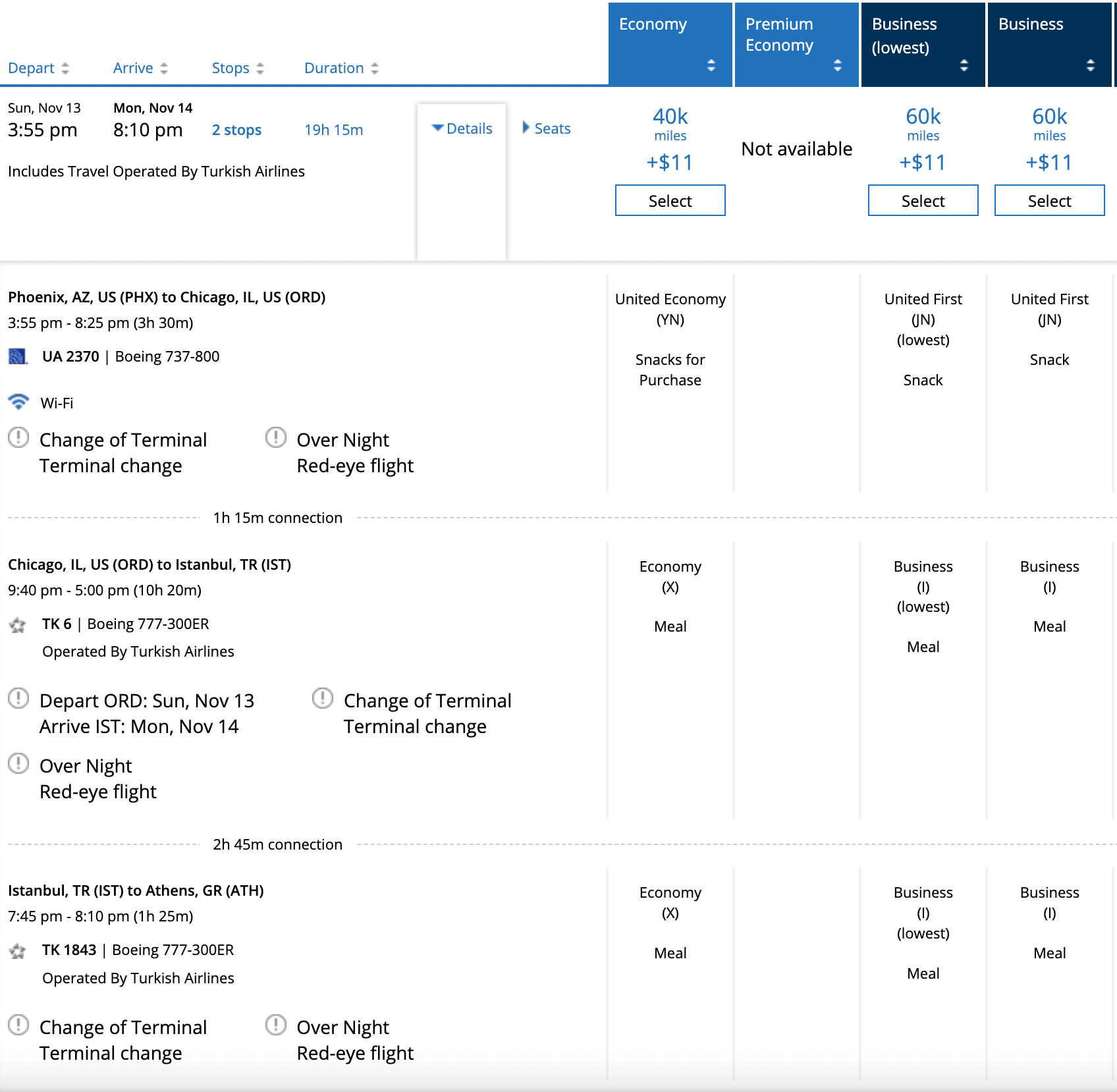The height and width of the screenshot is (1092, 1117).
Task: Click alert icon beside Istanbul flight Over Night
Action: (18, 763)
